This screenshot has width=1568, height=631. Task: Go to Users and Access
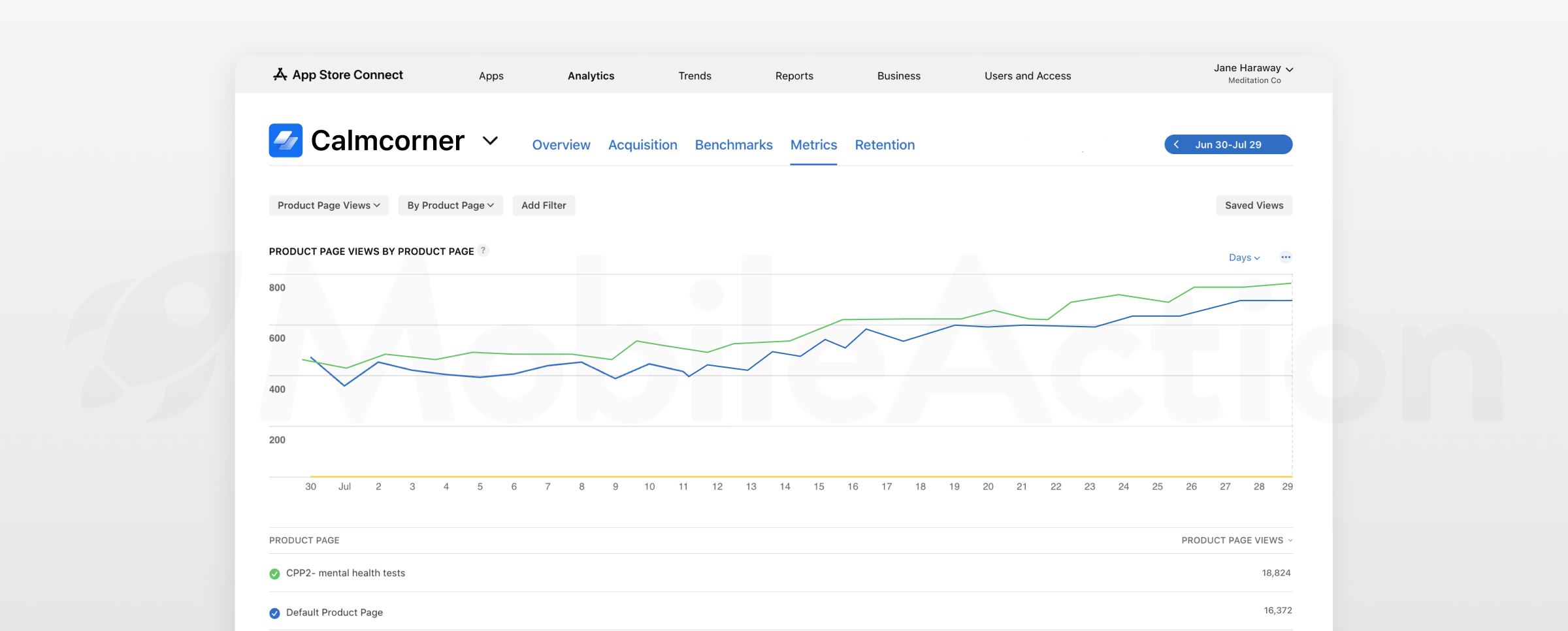(1027, 76)
